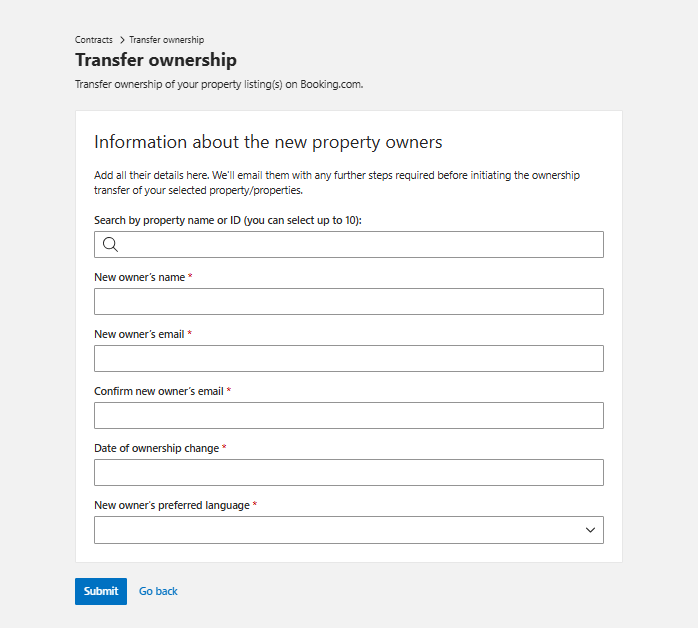Select the Transfer ownership breadcrumb item
698x628 pixels.
tap(166, 40)
